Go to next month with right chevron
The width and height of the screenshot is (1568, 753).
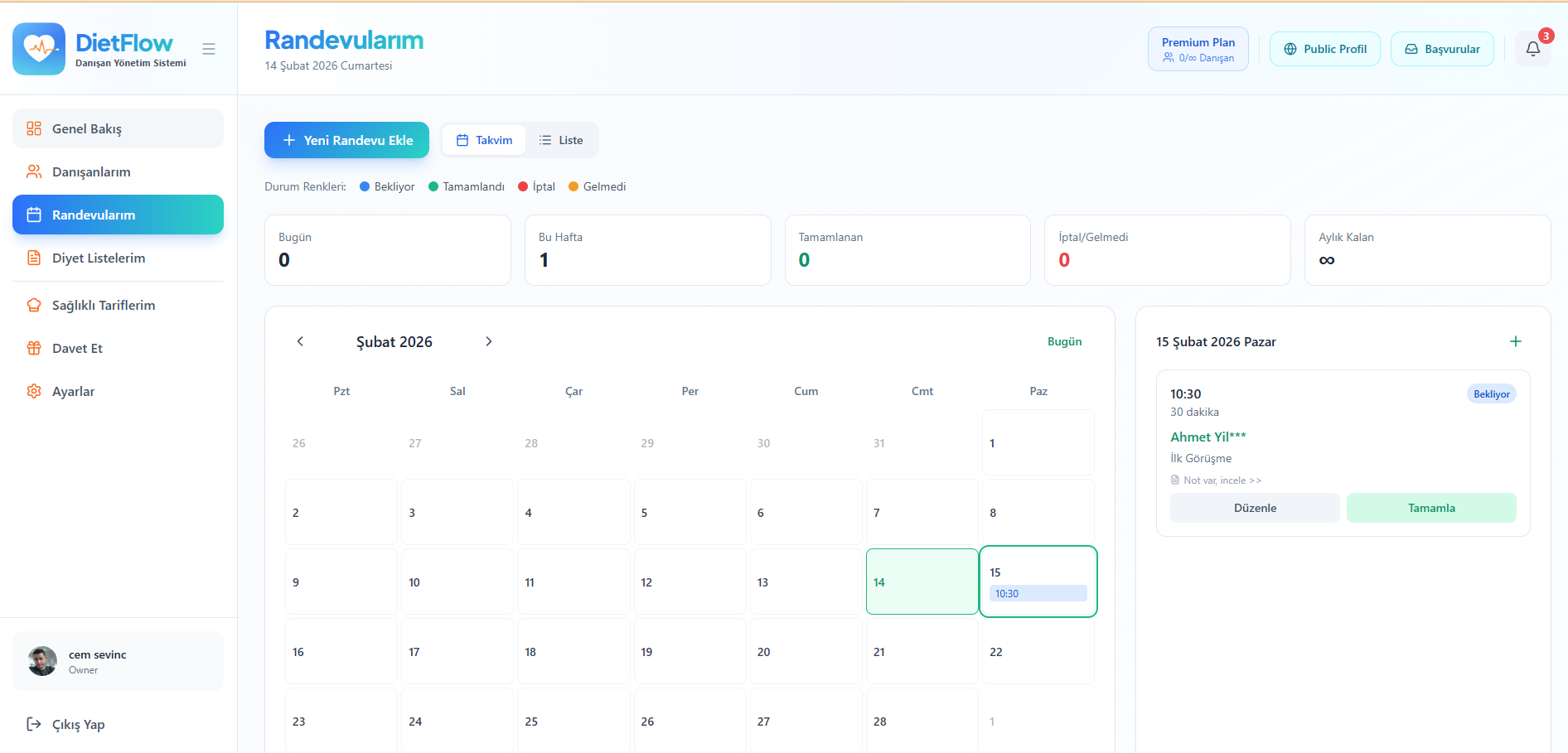tap(489, 341)
